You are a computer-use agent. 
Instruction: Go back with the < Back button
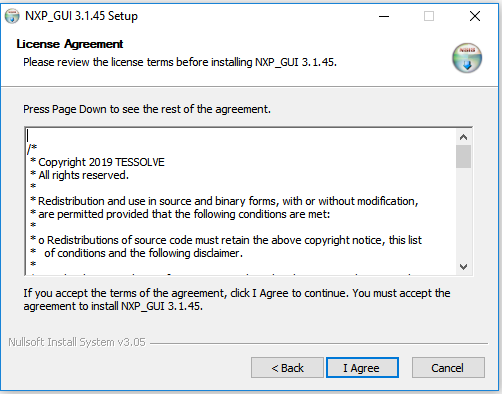point(287,368)
